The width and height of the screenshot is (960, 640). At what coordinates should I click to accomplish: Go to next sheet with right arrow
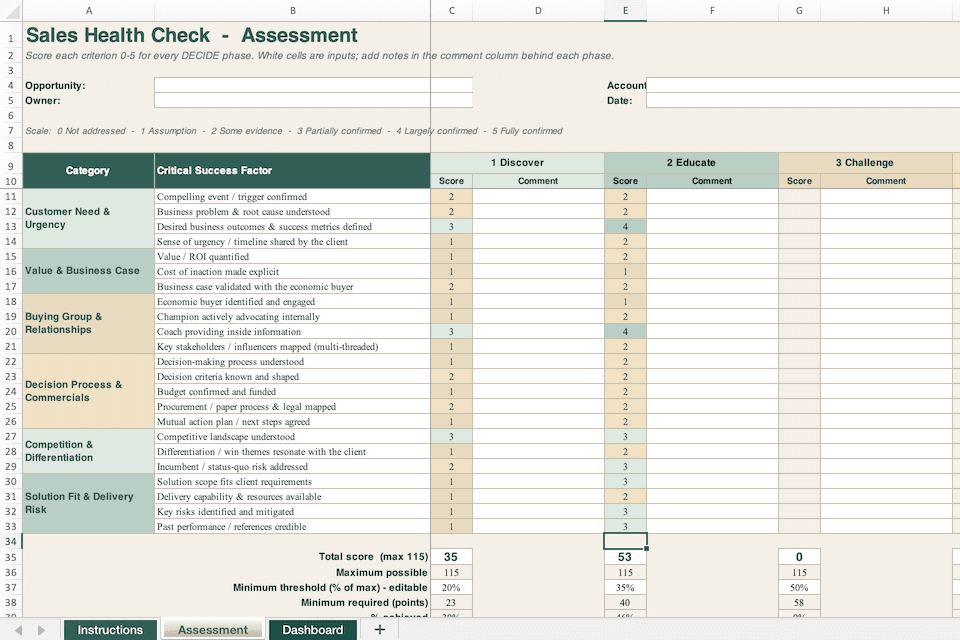41,630
